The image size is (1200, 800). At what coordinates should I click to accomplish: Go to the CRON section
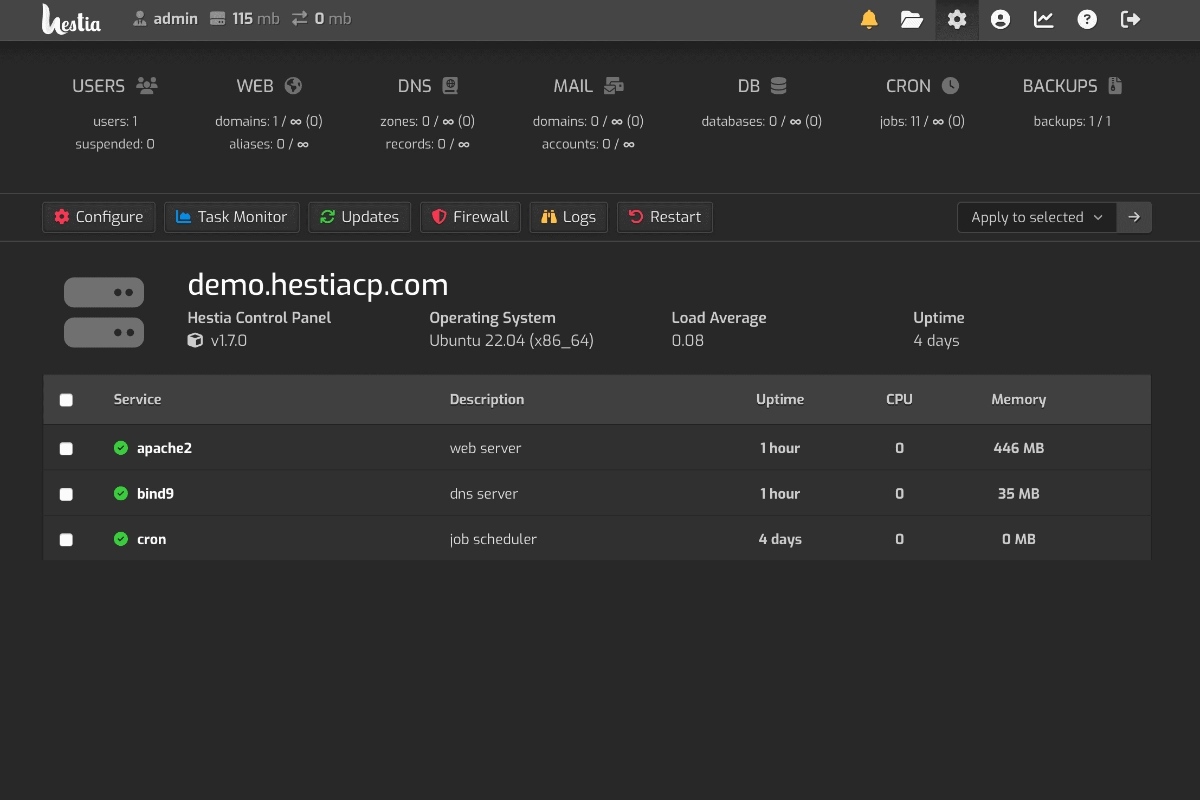pos(921,86)
